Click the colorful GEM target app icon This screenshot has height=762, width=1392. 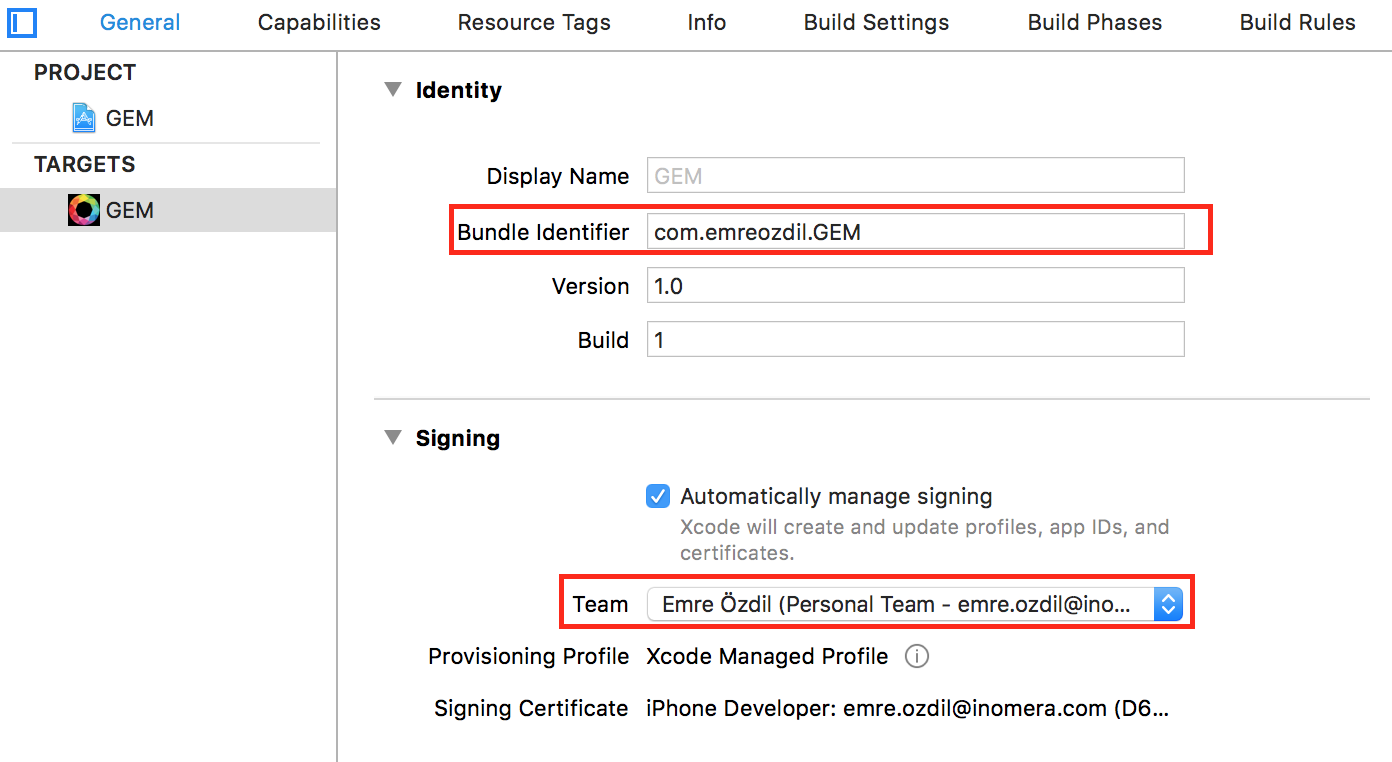point(84,210)
